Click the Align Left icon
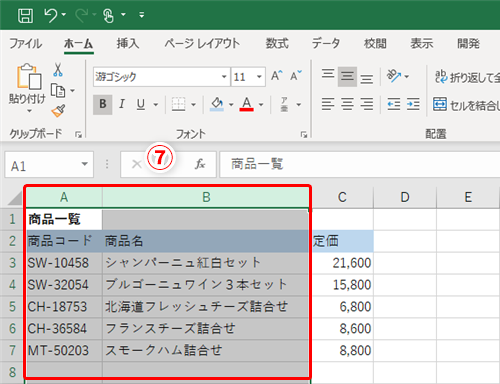Viewport: 500px width, 384px height. [x=328, y=104]
